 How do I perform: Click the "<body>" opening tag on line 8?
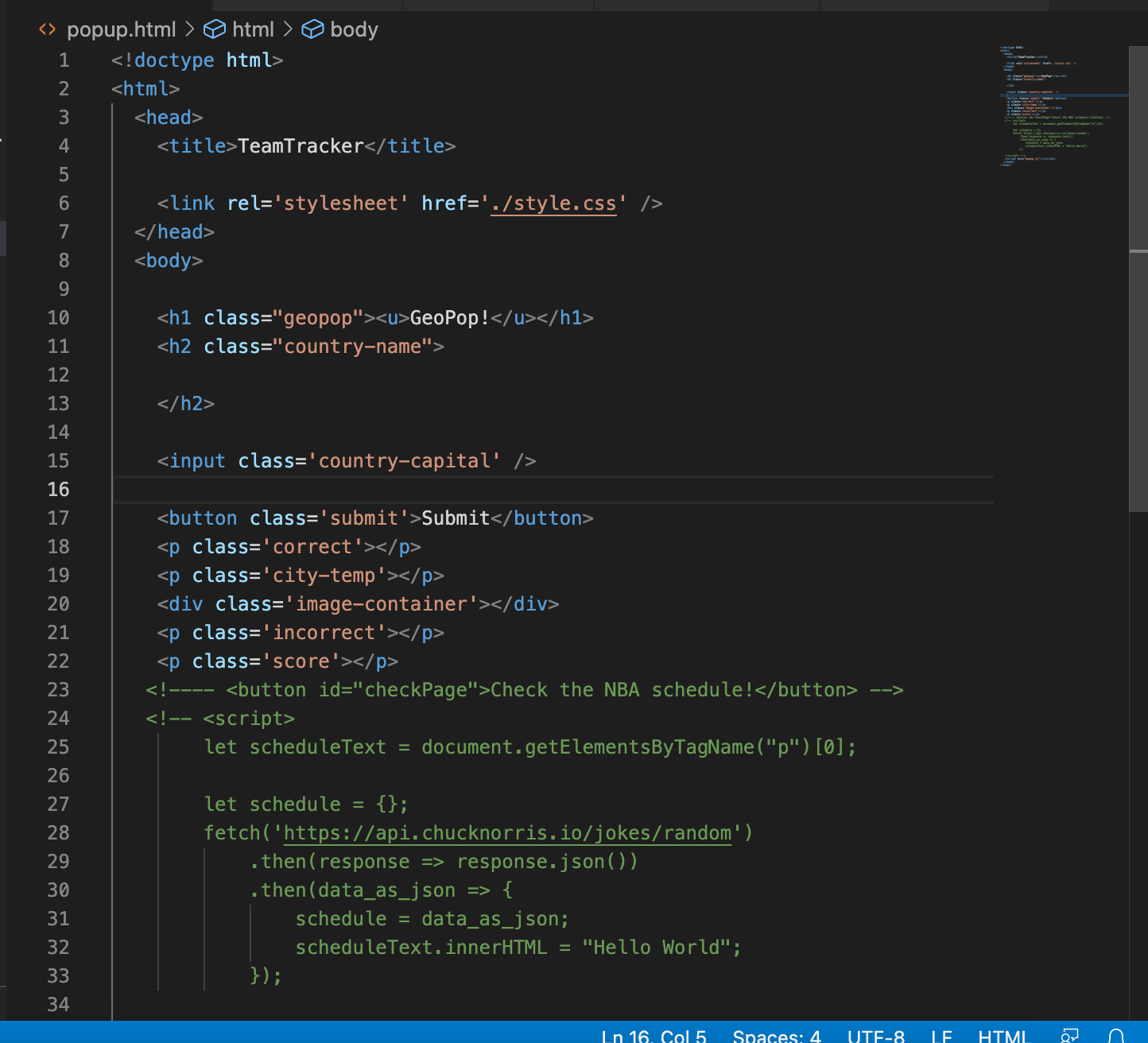(x=169, y=261)
